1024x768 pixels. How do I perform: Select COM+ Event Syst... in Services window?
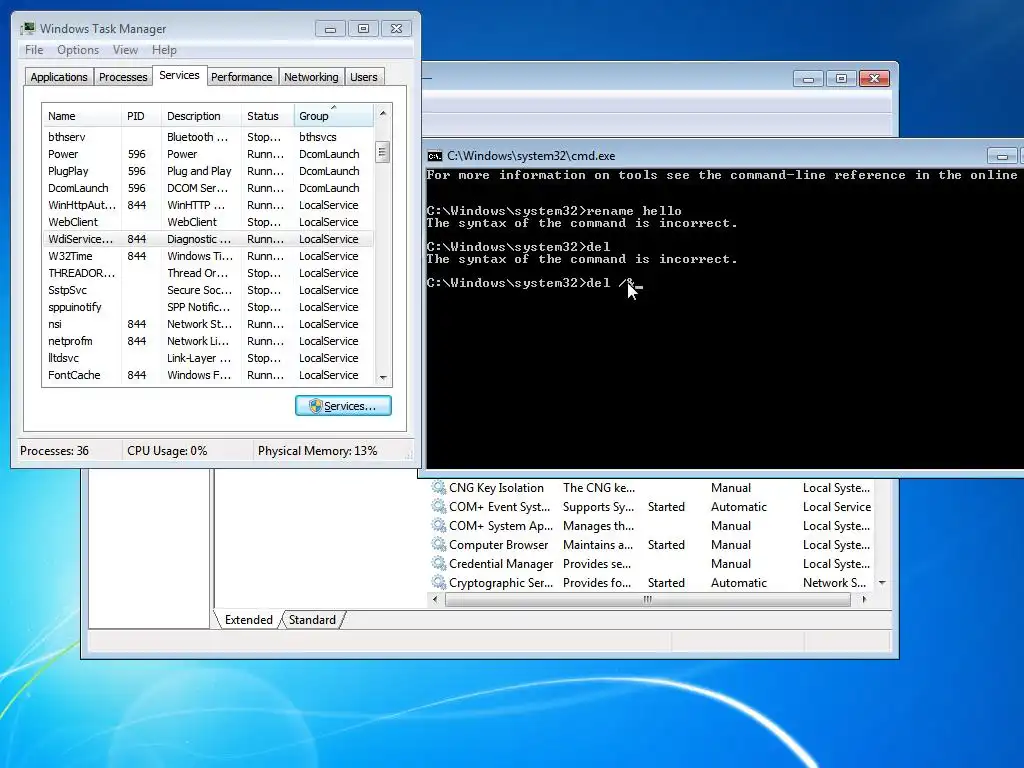pyautogui.click(x=500, y=507)
